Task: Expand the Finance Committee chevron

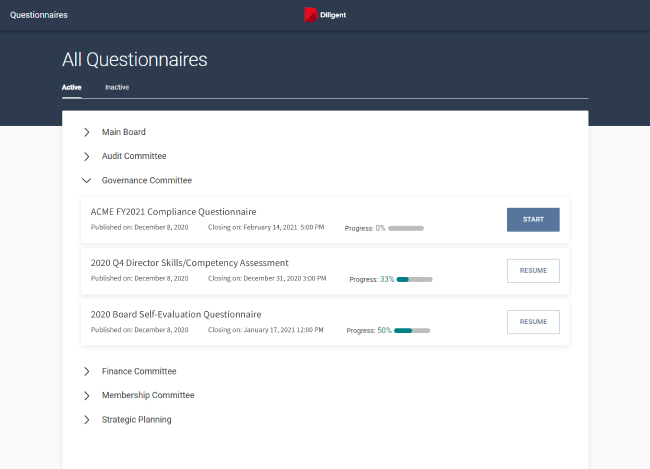Action: 87,371
